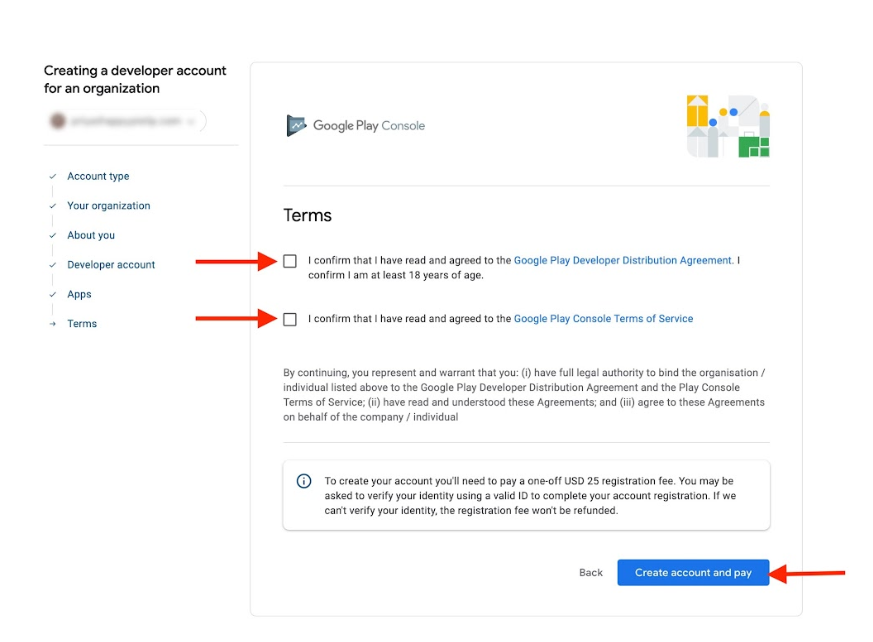873x642 pixels.
Task: Select the Your organization step
Action: 109,205
